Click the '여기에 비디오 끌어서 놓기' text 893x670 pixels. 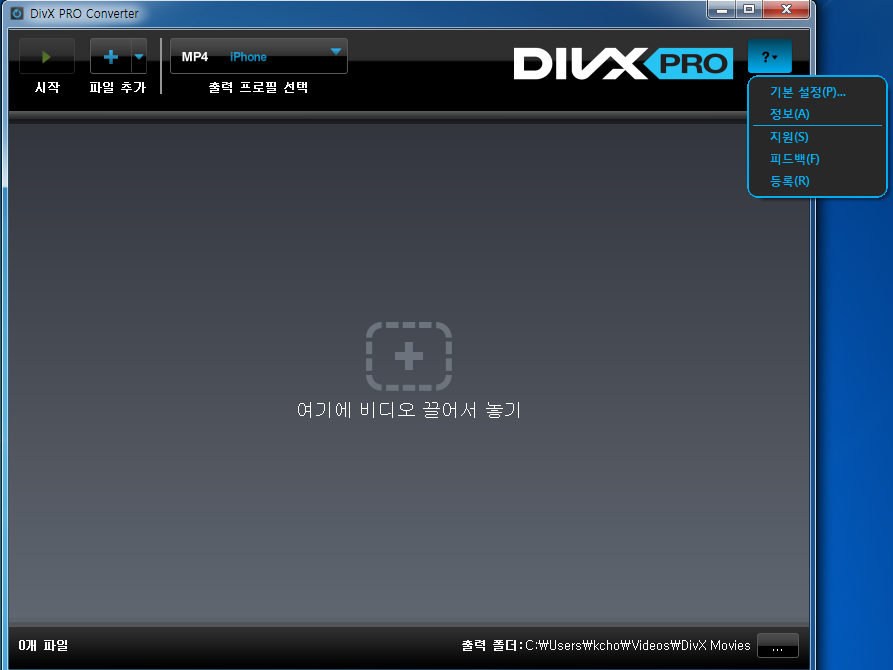[x=409, y=410]
